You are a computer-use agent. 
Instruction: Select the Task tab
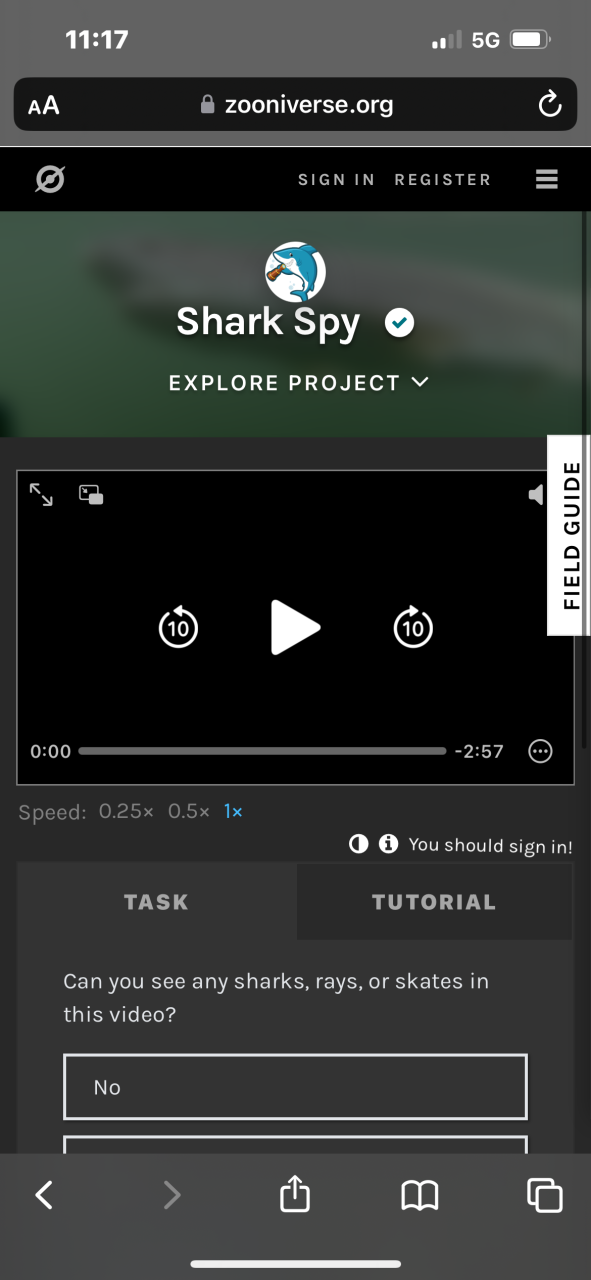point(156,902)
